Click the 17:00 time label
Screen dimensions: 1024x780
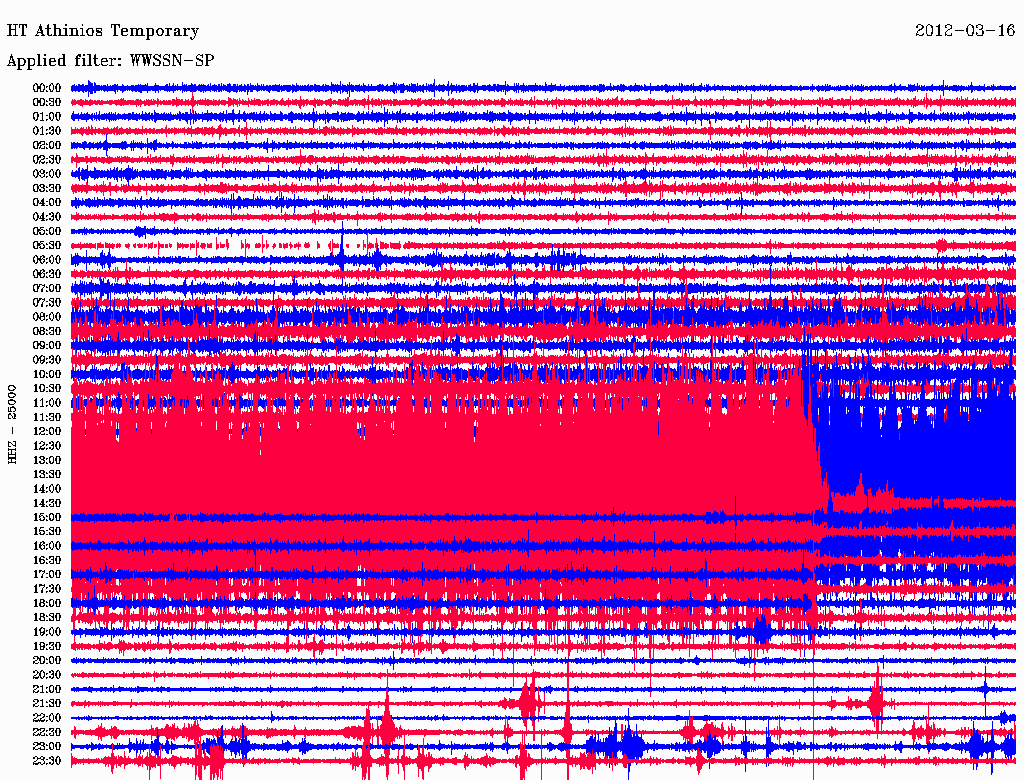[x=47, y=574]
